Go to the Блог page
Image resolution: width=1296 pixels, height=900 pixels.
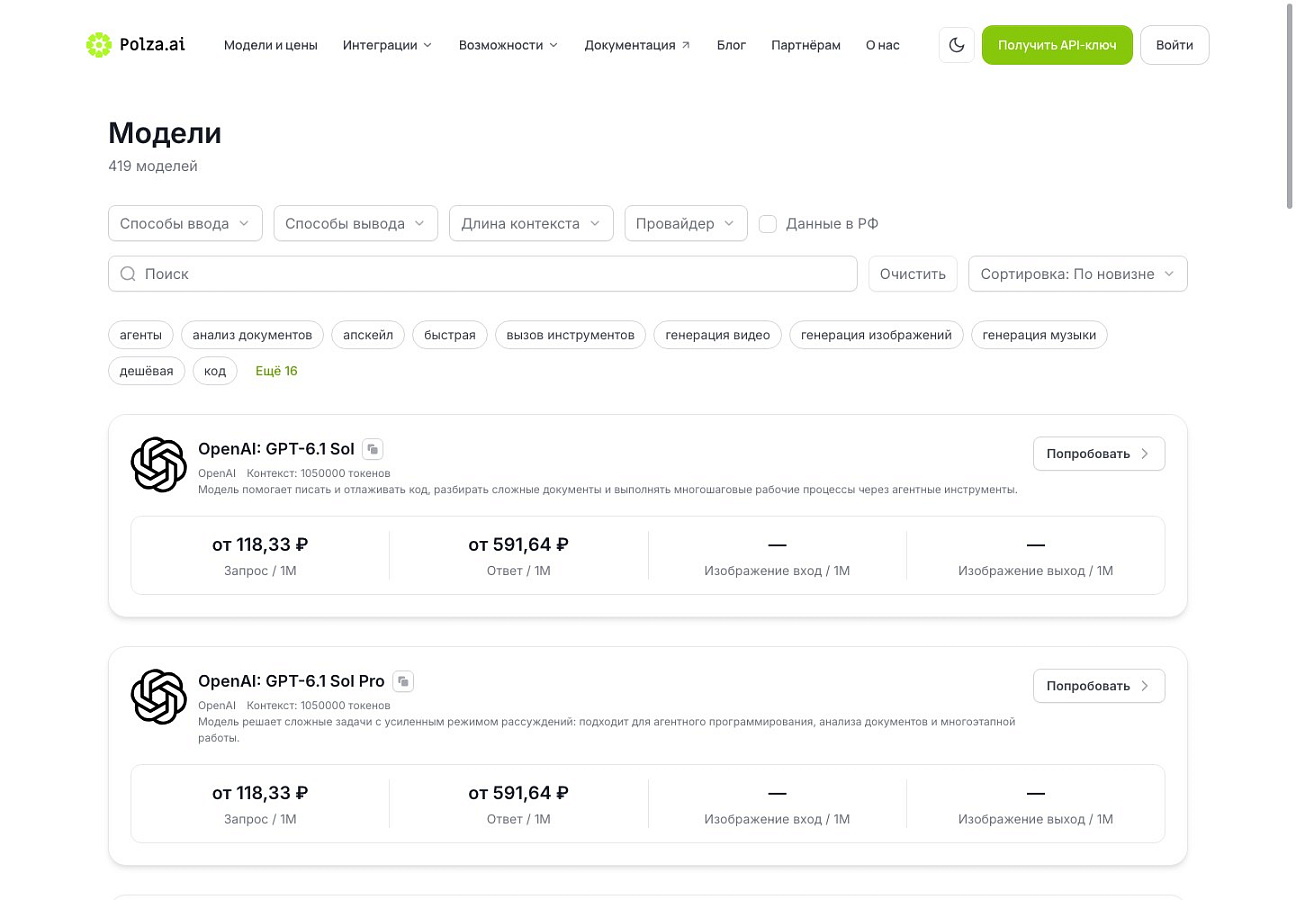[732, 45]
